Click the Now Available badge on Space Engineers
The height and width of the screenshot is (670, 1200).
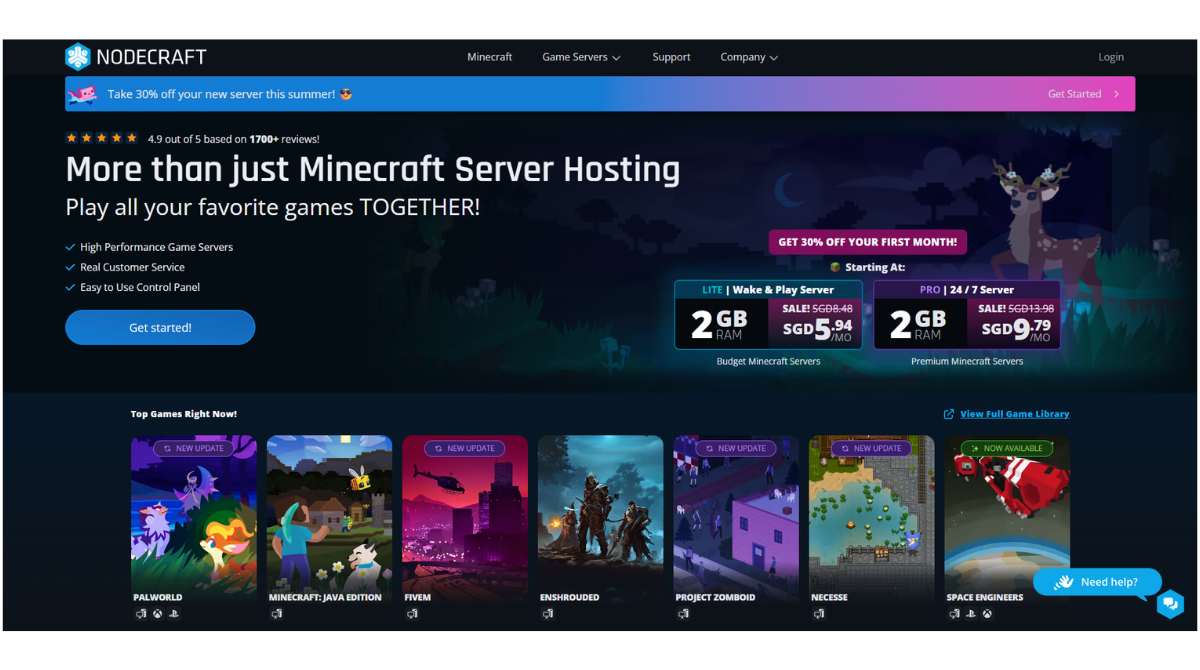(1006, 448)
